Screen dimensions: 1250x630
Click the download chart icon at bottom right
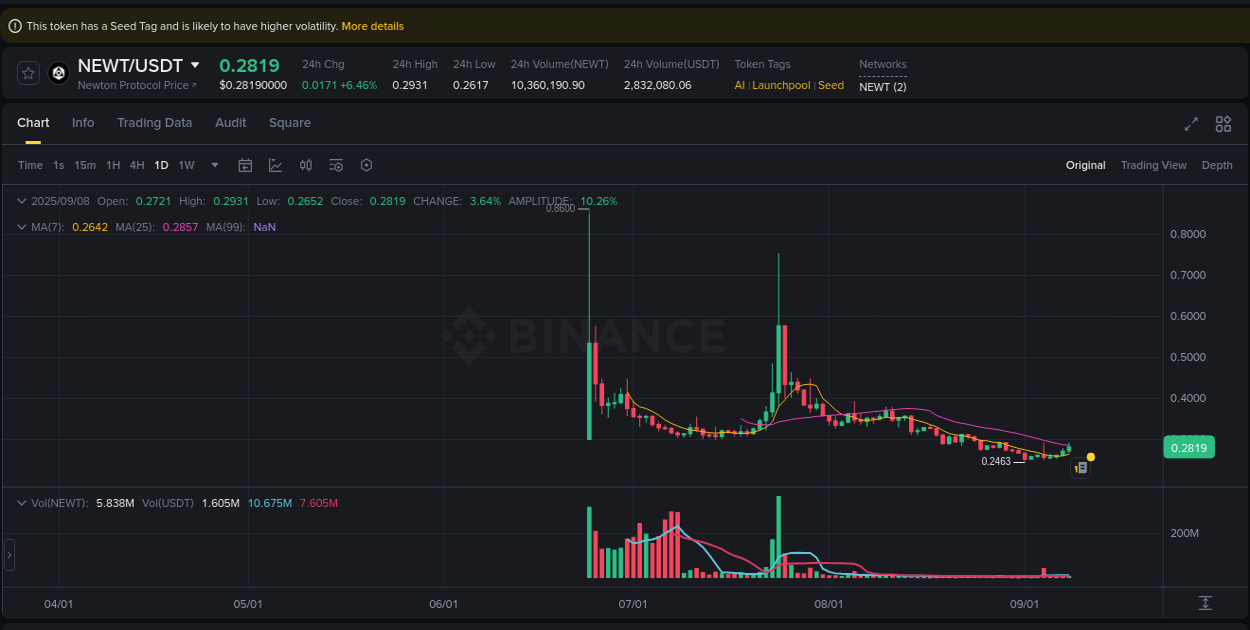click(x=1206, y=604)
